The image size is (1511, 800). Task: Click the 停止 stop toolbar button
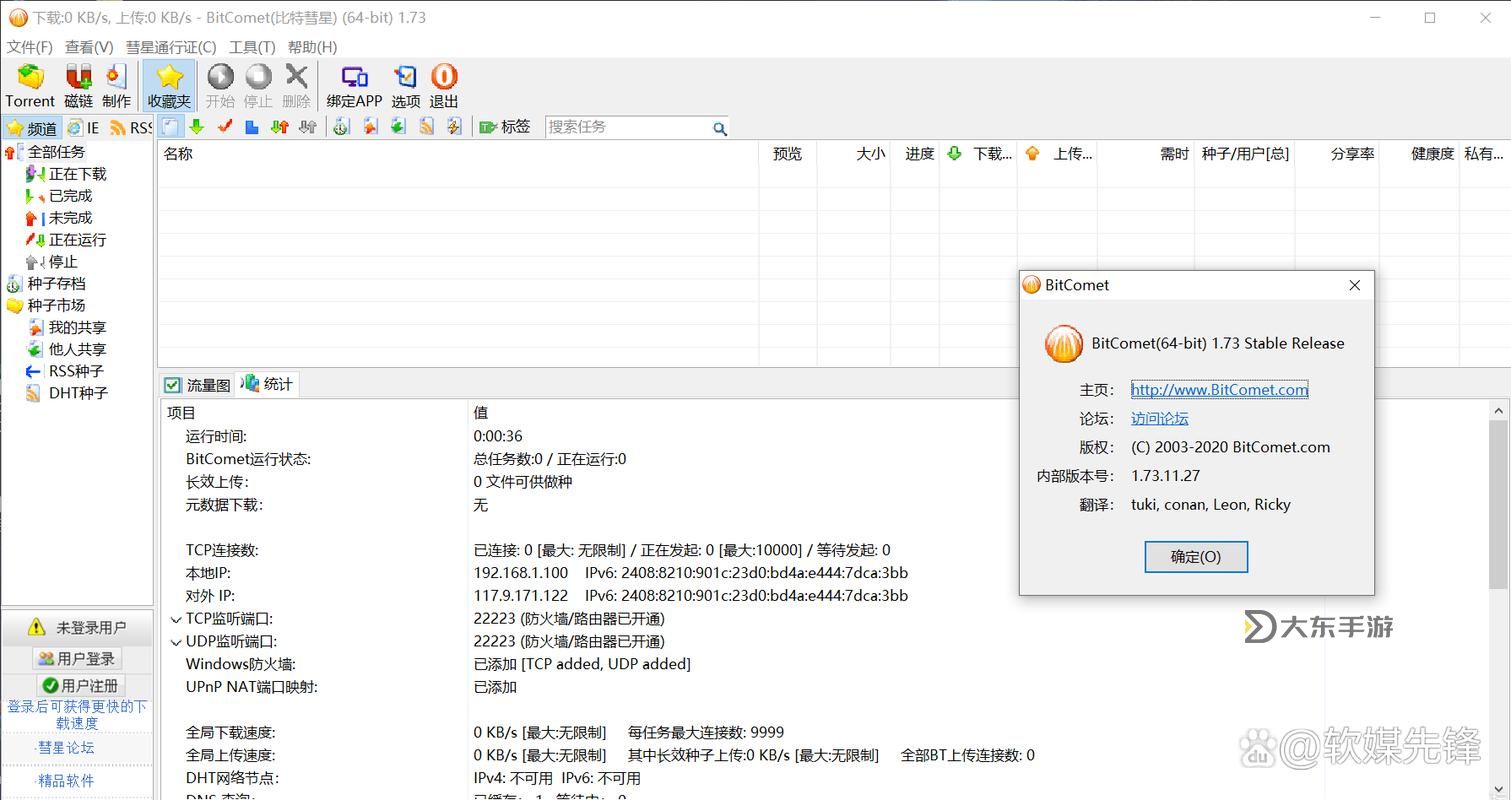coord(258,86)
